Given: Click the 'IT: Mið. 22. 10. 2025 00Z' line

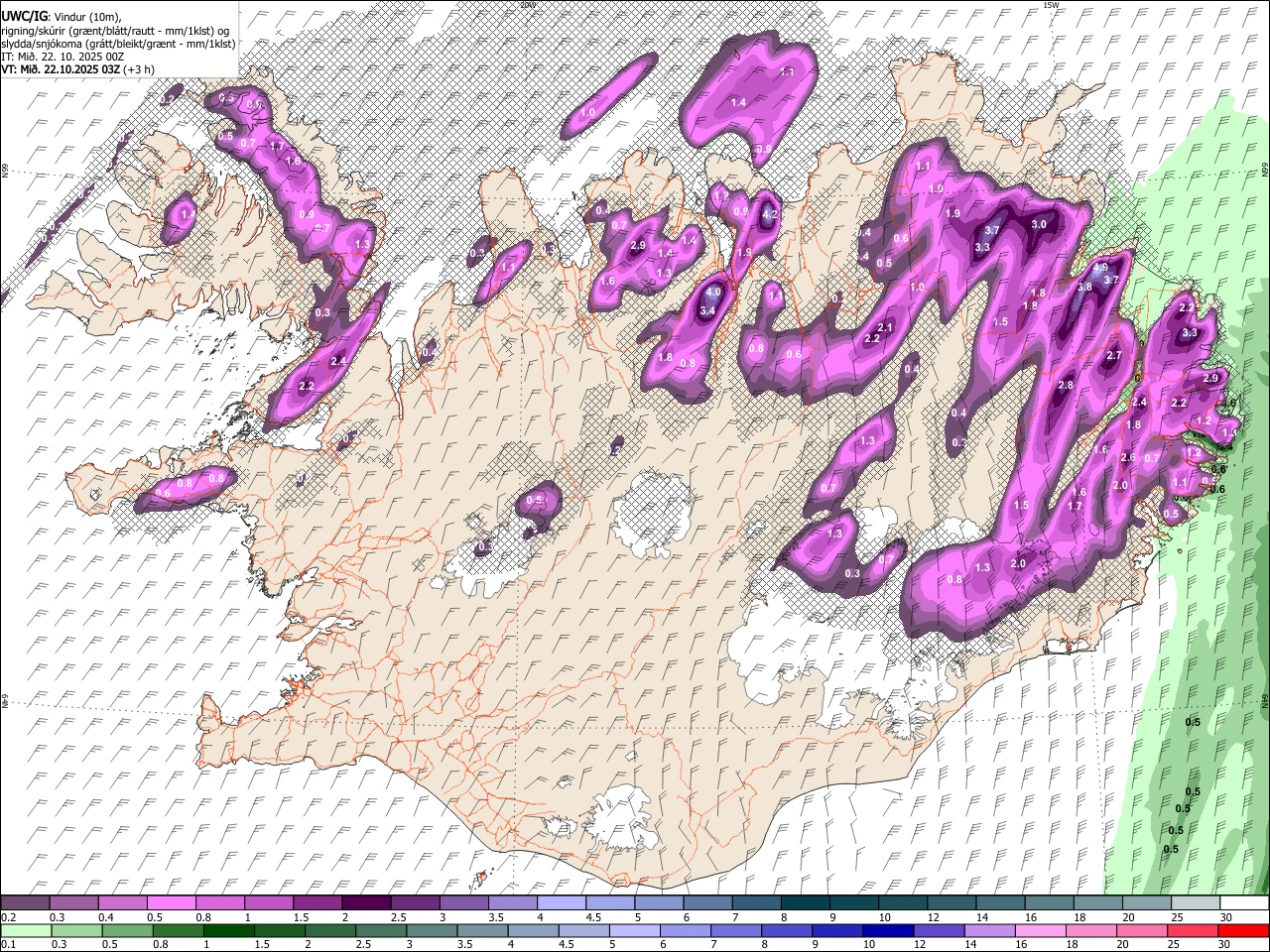Looking at the screenshot, I should (x=63, y=57).
